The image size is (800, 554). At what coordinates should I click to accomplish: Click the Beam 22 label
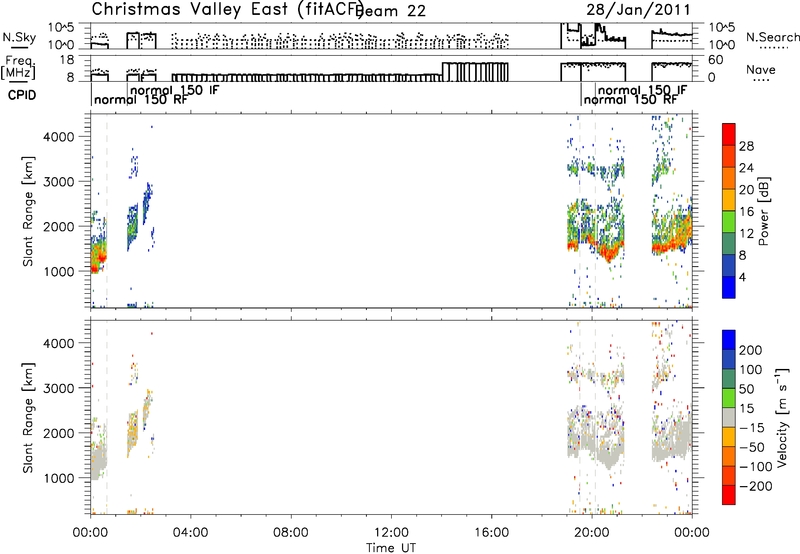[x=392, y=11]
